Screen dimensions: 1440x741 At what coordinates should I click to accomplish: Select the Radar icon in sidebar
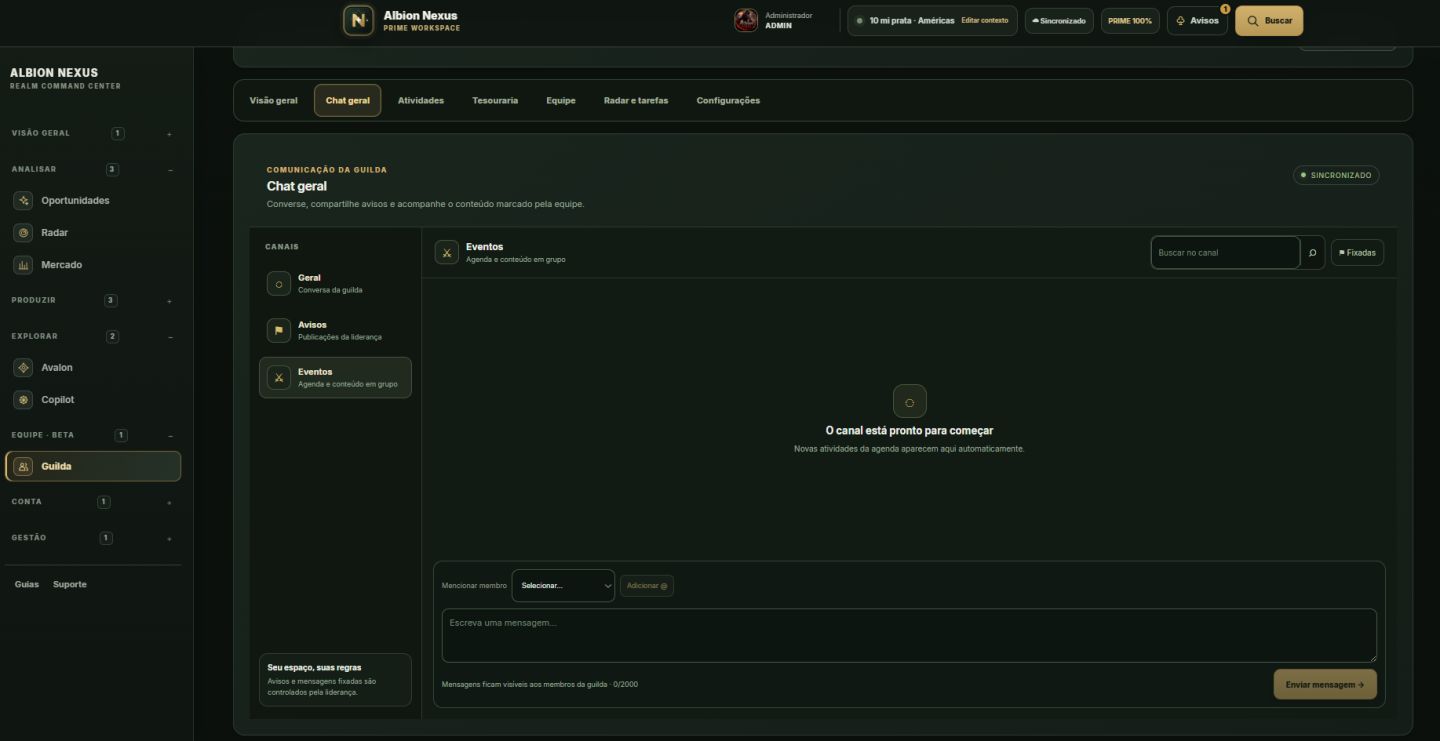click(x=23, y=233)
